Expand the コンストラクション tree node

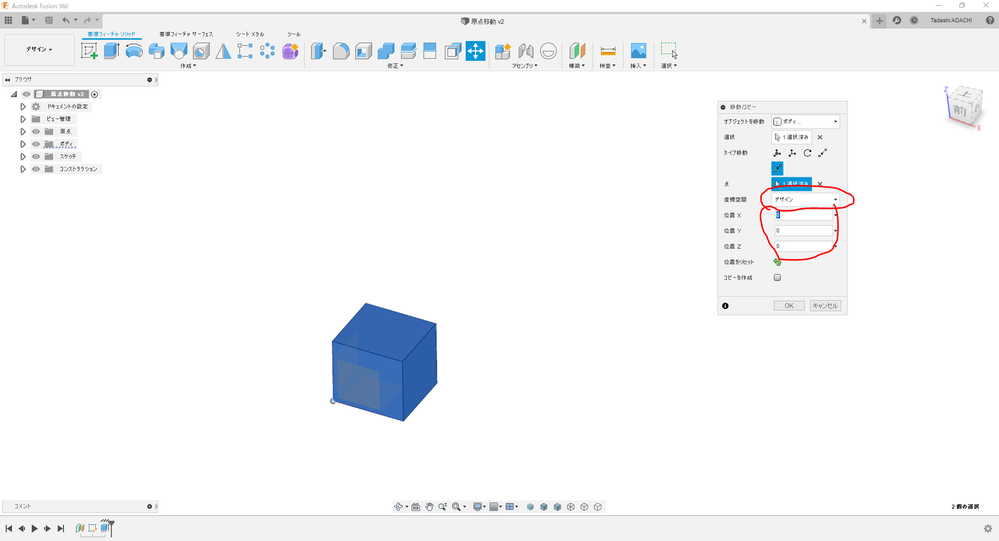(x=23, y=169)
